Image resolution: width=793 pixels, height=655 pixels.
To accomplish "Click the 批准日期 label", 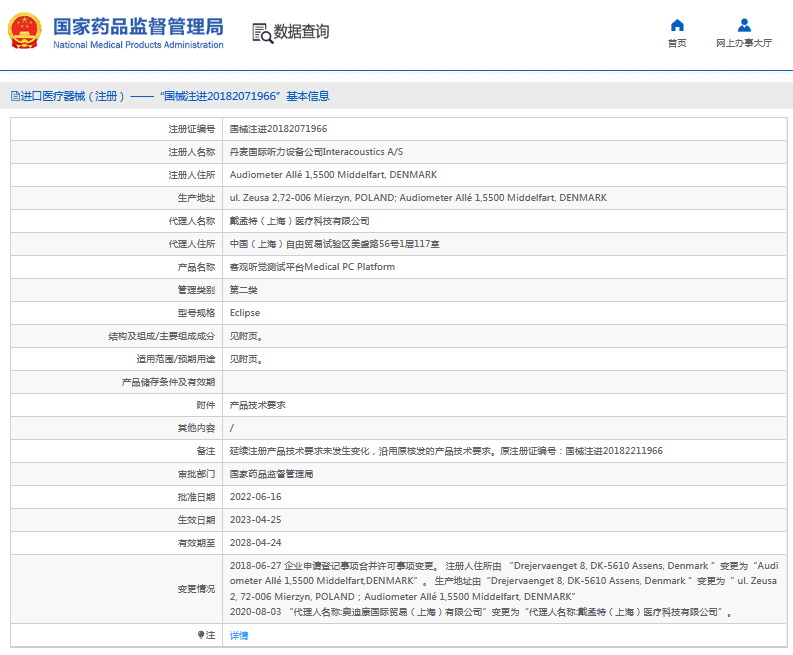I will pyautogui.click(x=196, y=497).
